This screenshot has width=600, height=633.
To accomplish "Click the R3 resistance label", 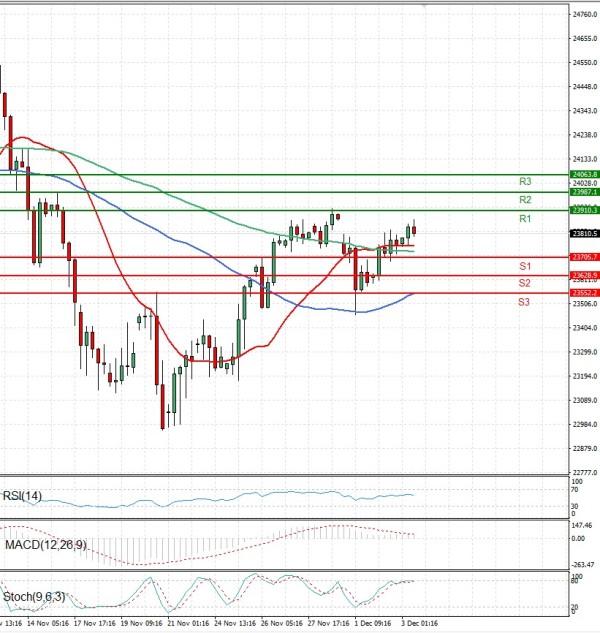I will [x=524, y=182].
